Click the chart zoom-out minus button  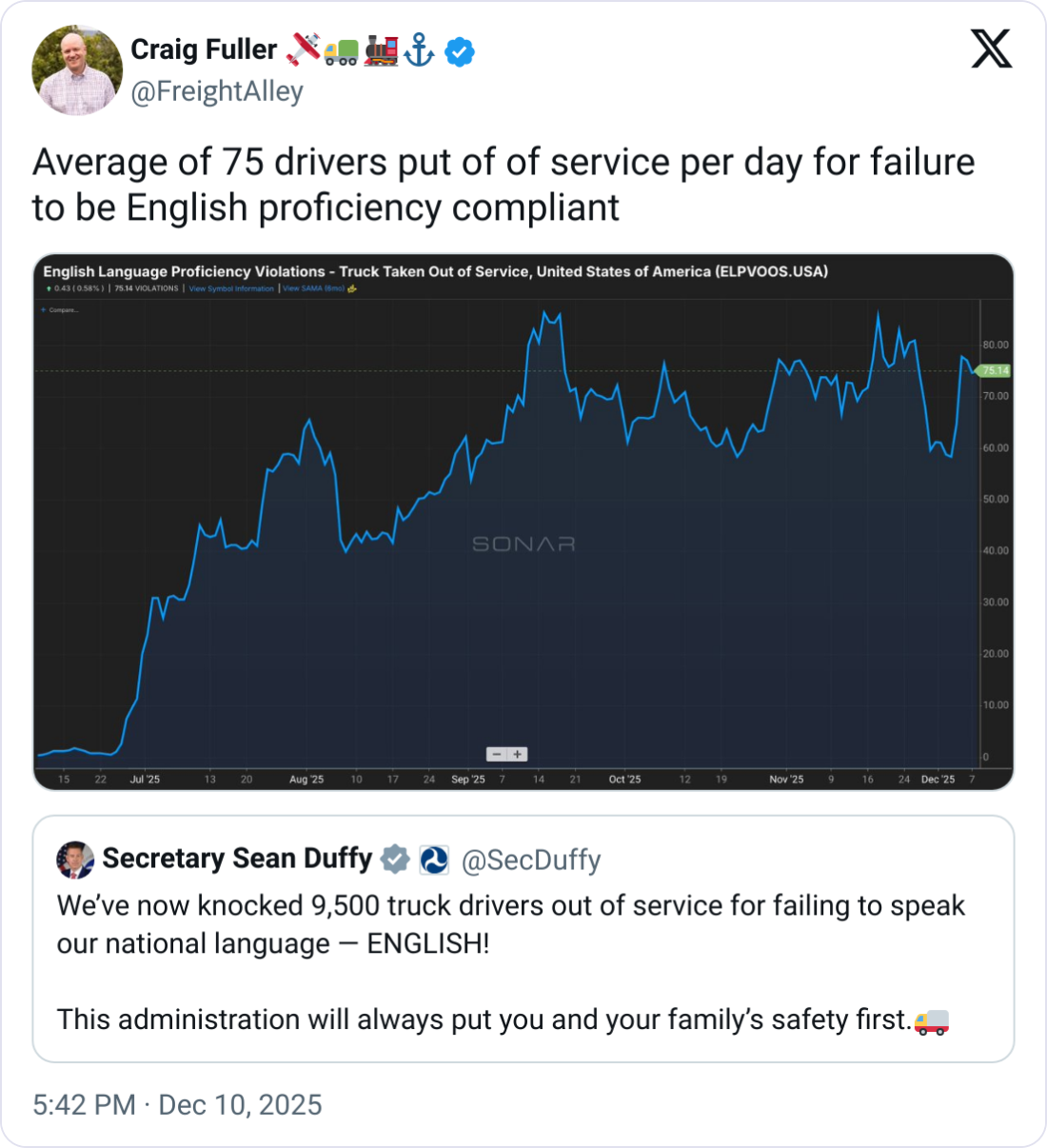tap(497, 754)
